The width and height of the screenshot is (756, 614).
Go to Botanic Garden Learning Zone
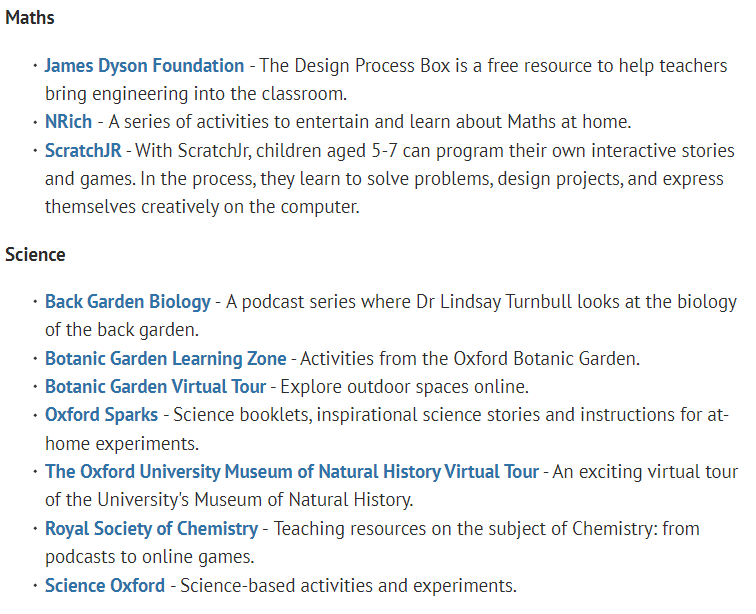tap(165, 359)
